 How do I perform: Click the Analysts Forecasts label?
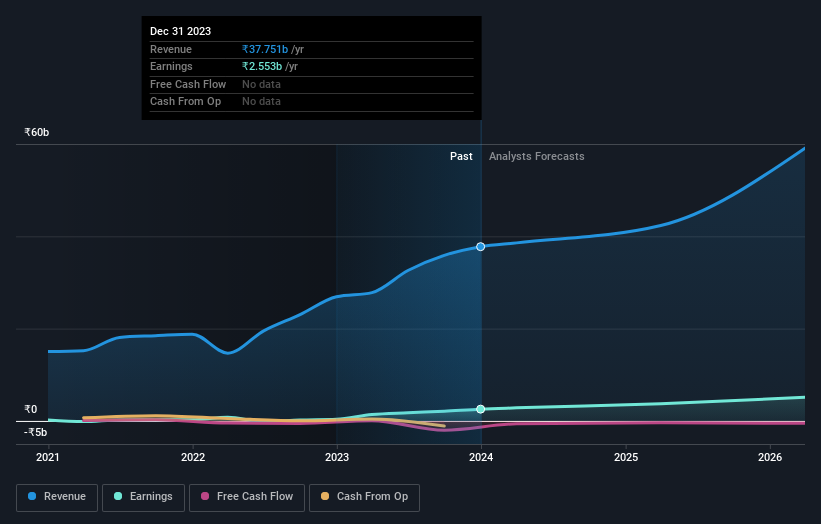click(x=537, y=156)
